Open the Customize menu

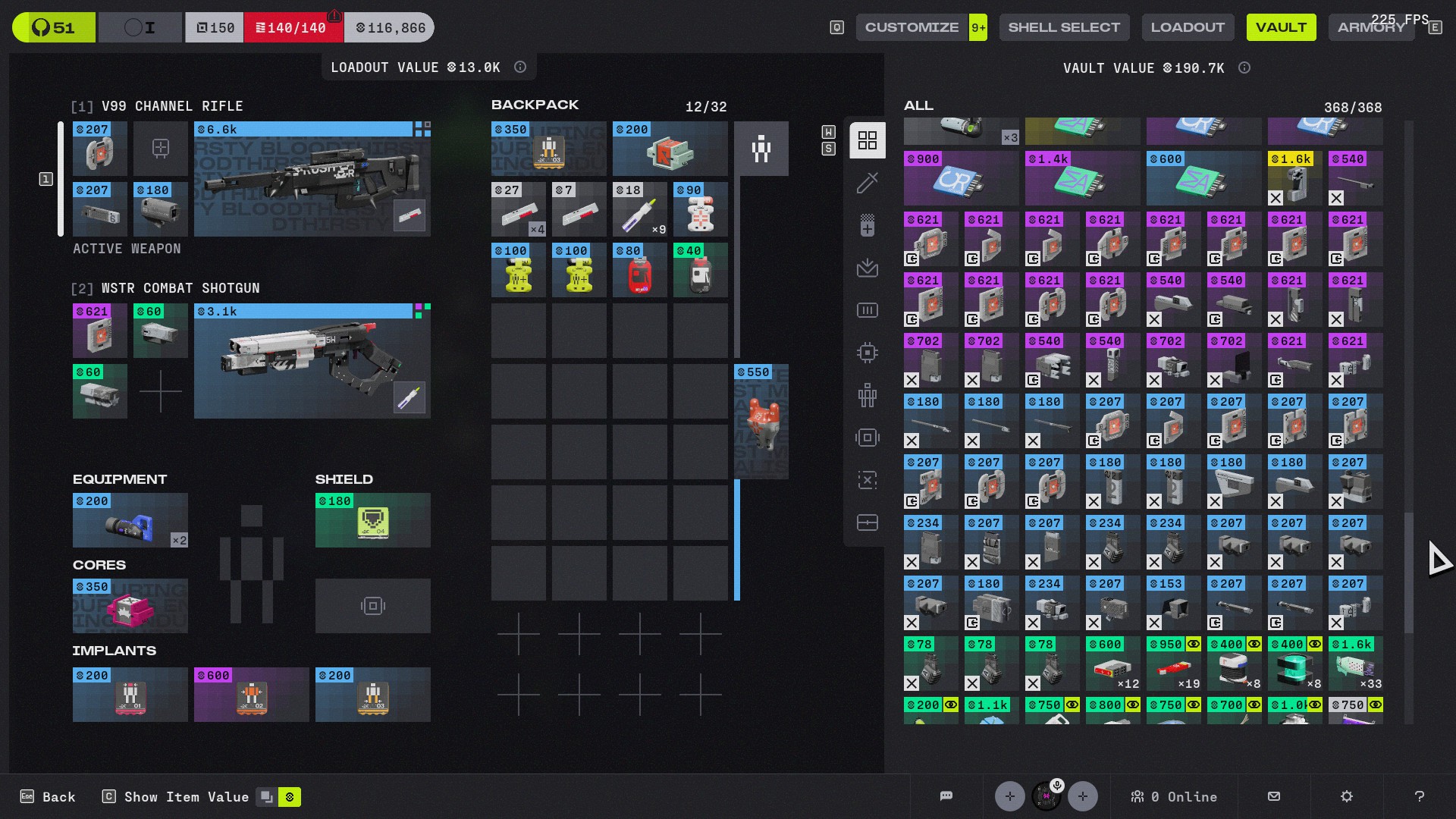(912, 27)
